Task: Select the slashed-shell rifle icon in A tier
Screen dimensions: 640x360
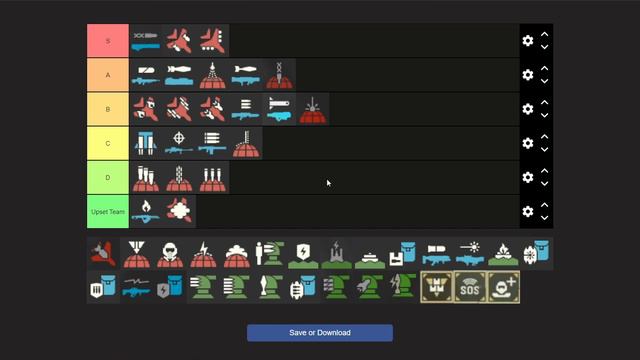Action: point(146,75)
